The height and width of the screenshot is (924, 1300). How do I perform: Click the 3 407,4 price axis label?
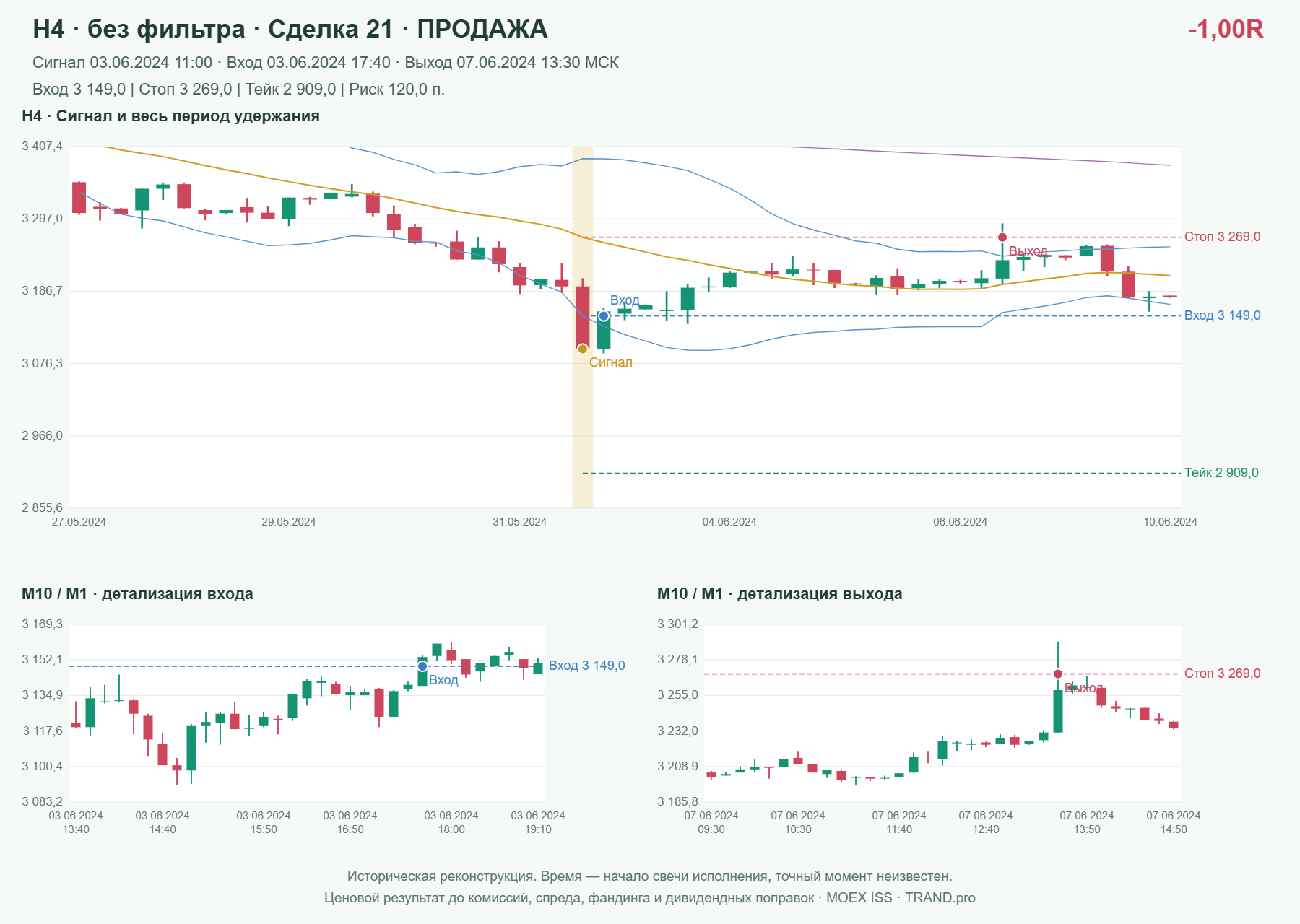click(x=43, y=147)
